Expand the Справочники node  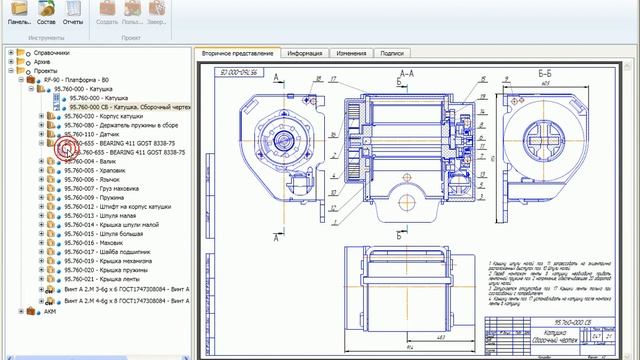[x=11, y=53]
